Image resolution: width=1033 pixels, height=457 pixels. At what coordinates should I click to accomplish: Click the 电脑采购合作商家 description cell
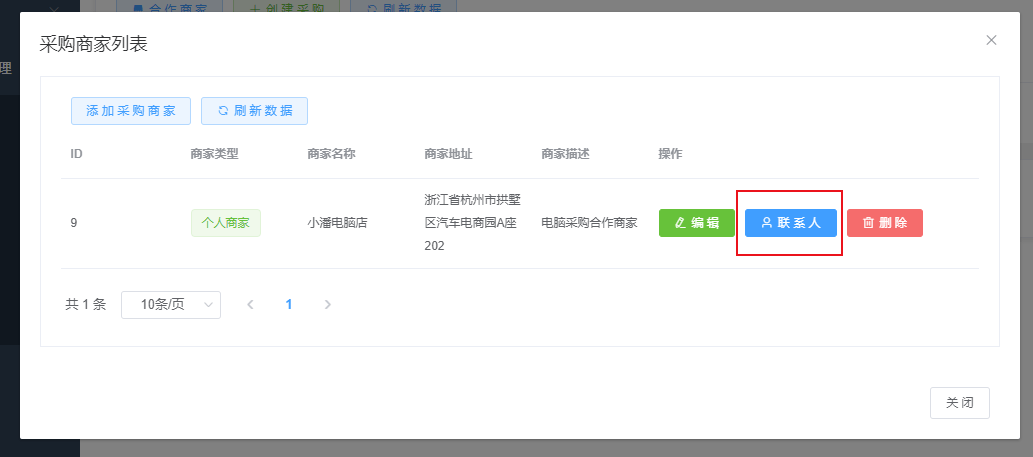tap(589, 223)
